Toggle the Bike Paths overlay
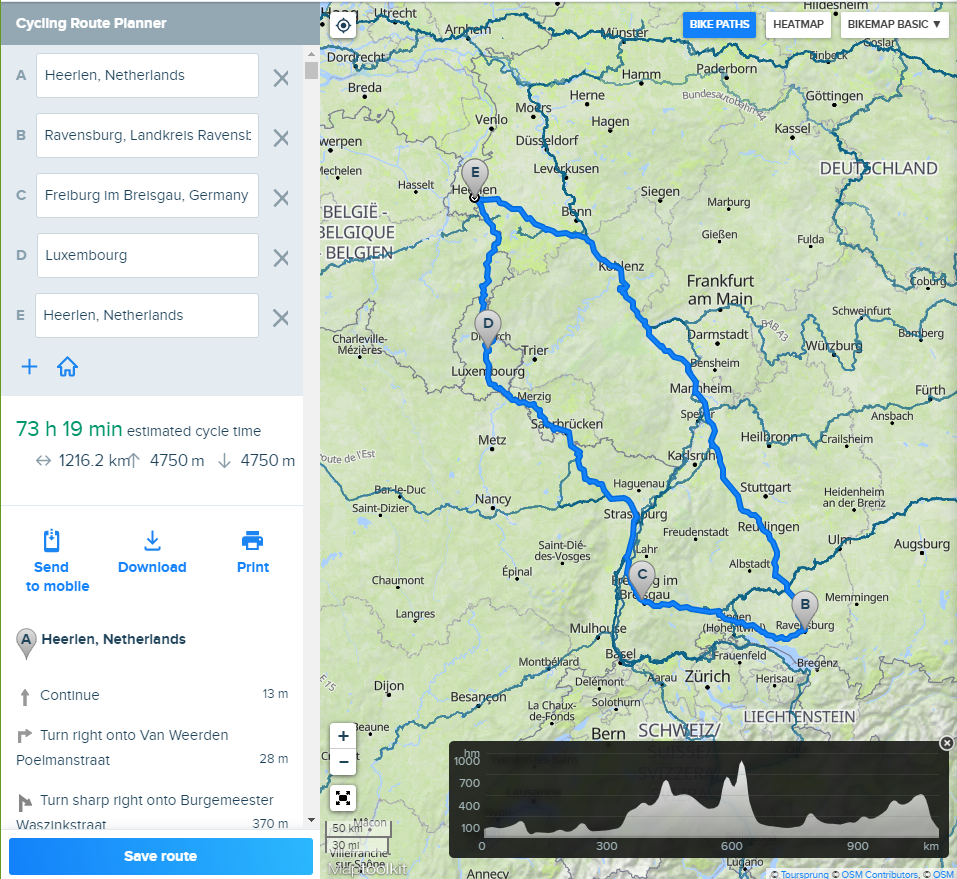The width and height of the screenshot is (957, 879). tap(719, 25)
